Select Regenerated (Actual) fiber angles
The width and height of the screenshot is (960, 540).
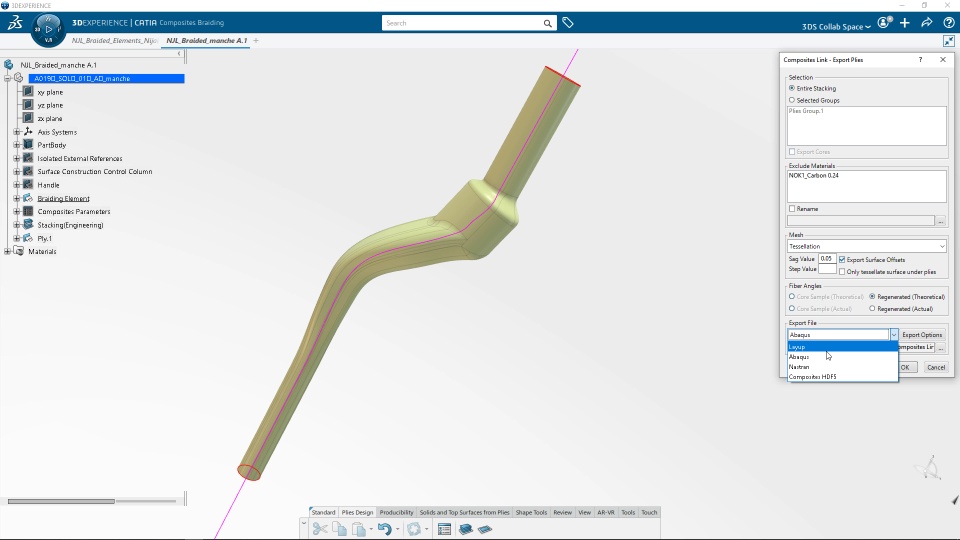point(872,309)
